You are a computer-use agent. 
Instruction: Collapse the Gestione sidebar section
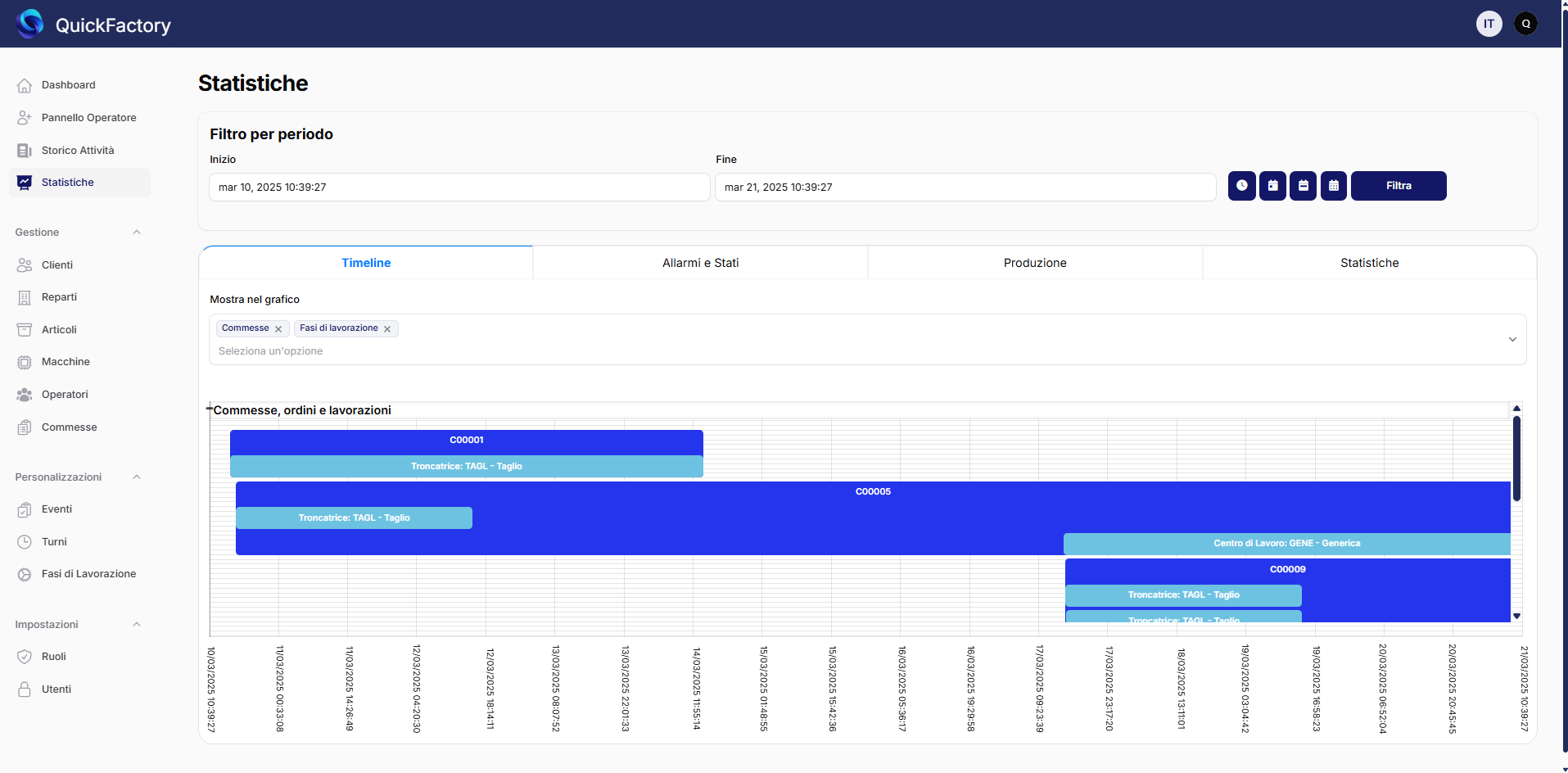pyautogui.click(x=137, y=233)
